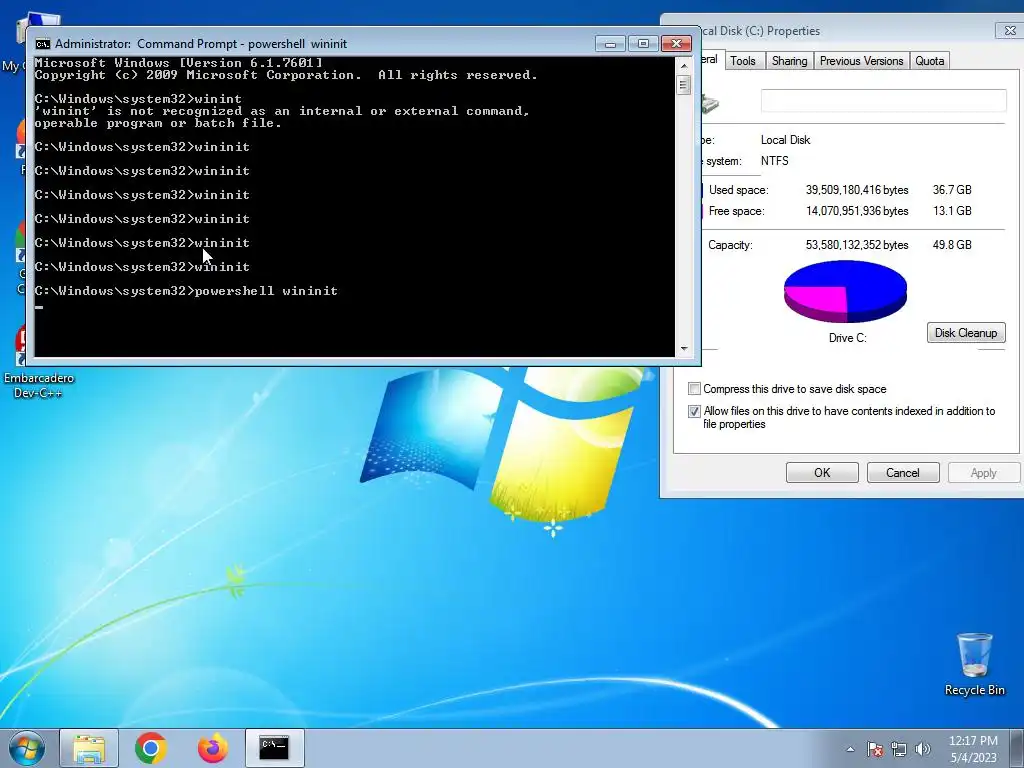Close the Command Prompt window

[x=677, y=44]
